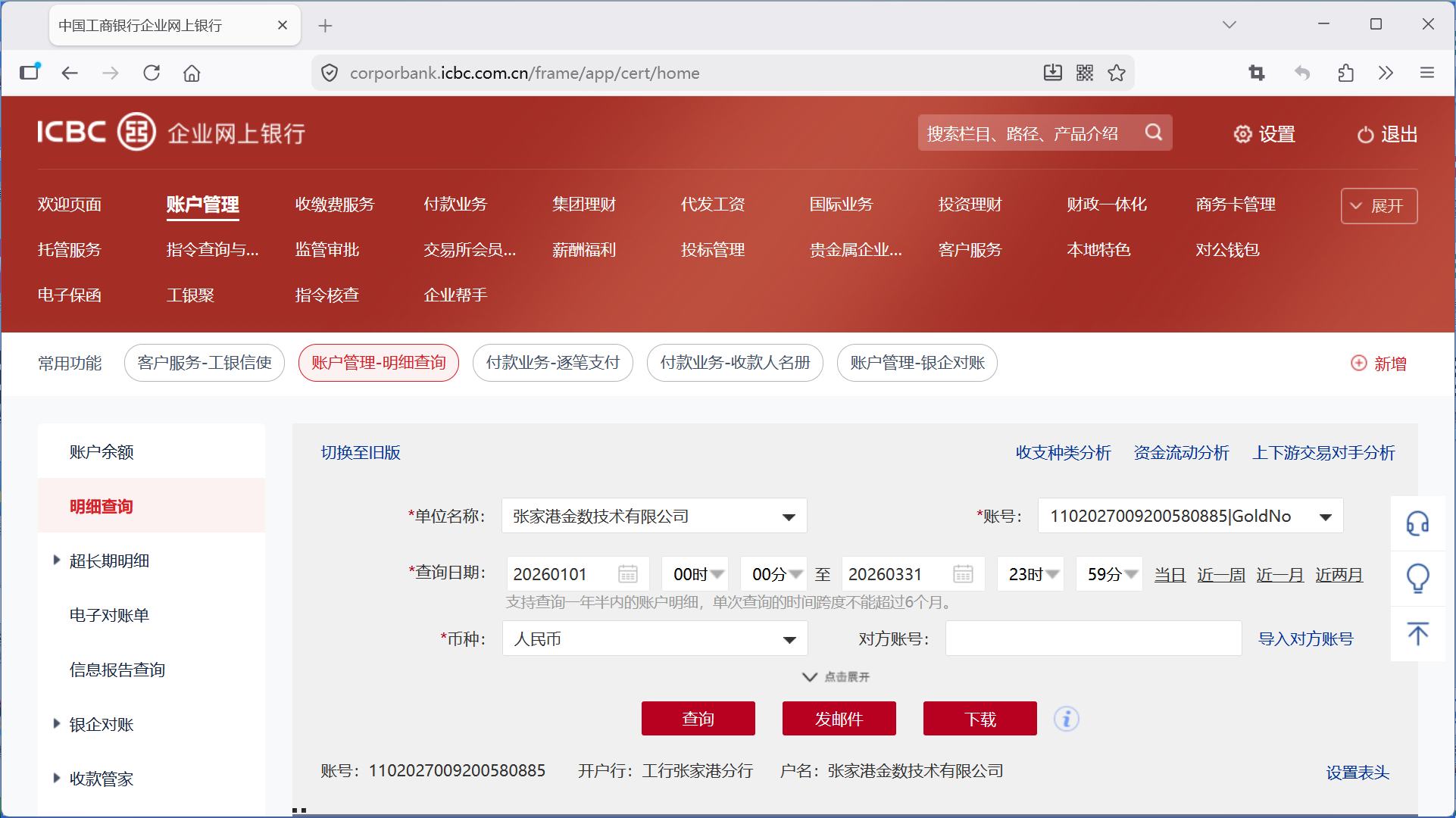Click the browser sidebar workspace icon

[30, 71]
